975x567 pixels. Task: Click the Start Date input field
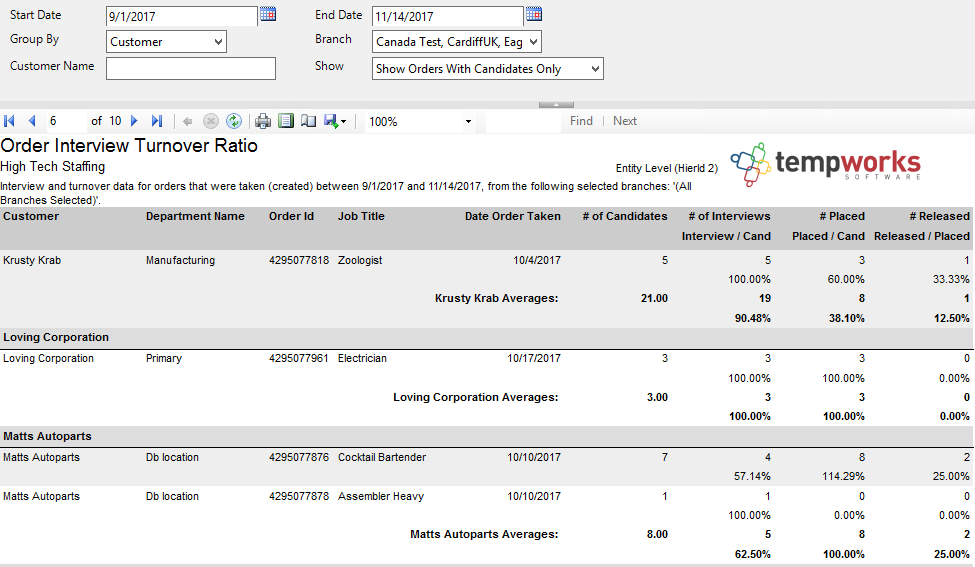pos(181,16)
